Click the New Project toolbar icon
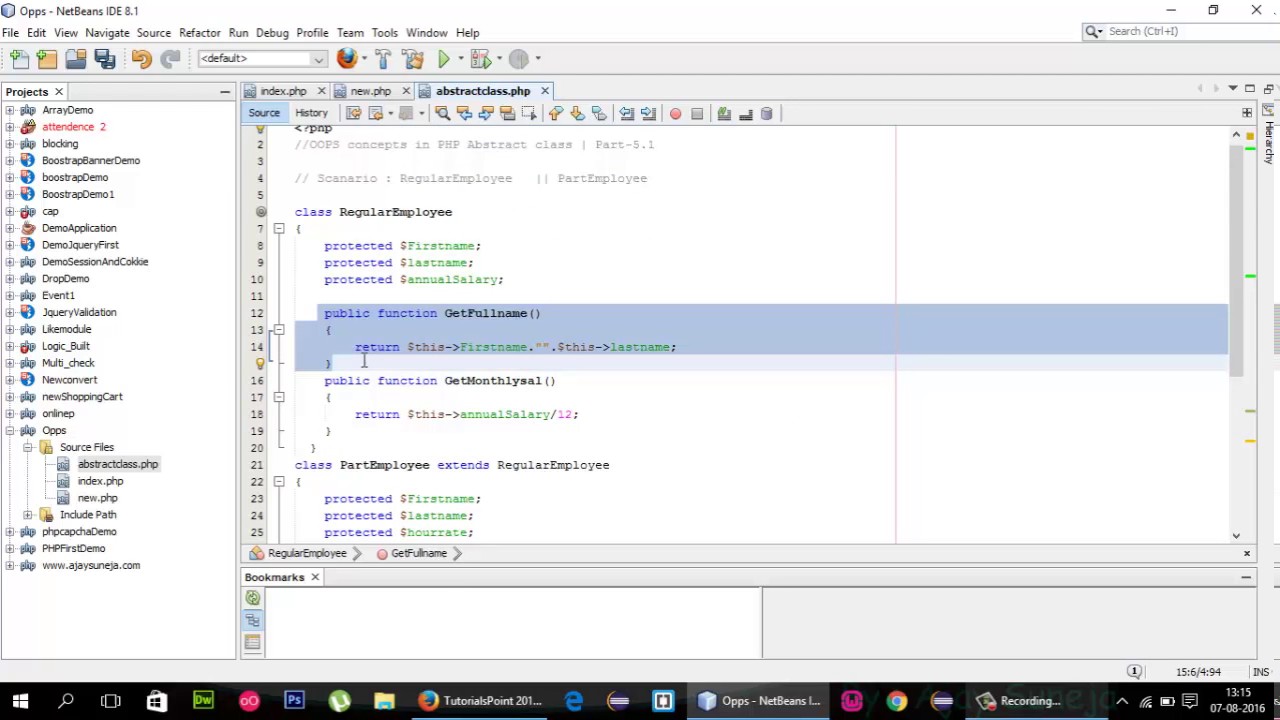 pos(47,59)
